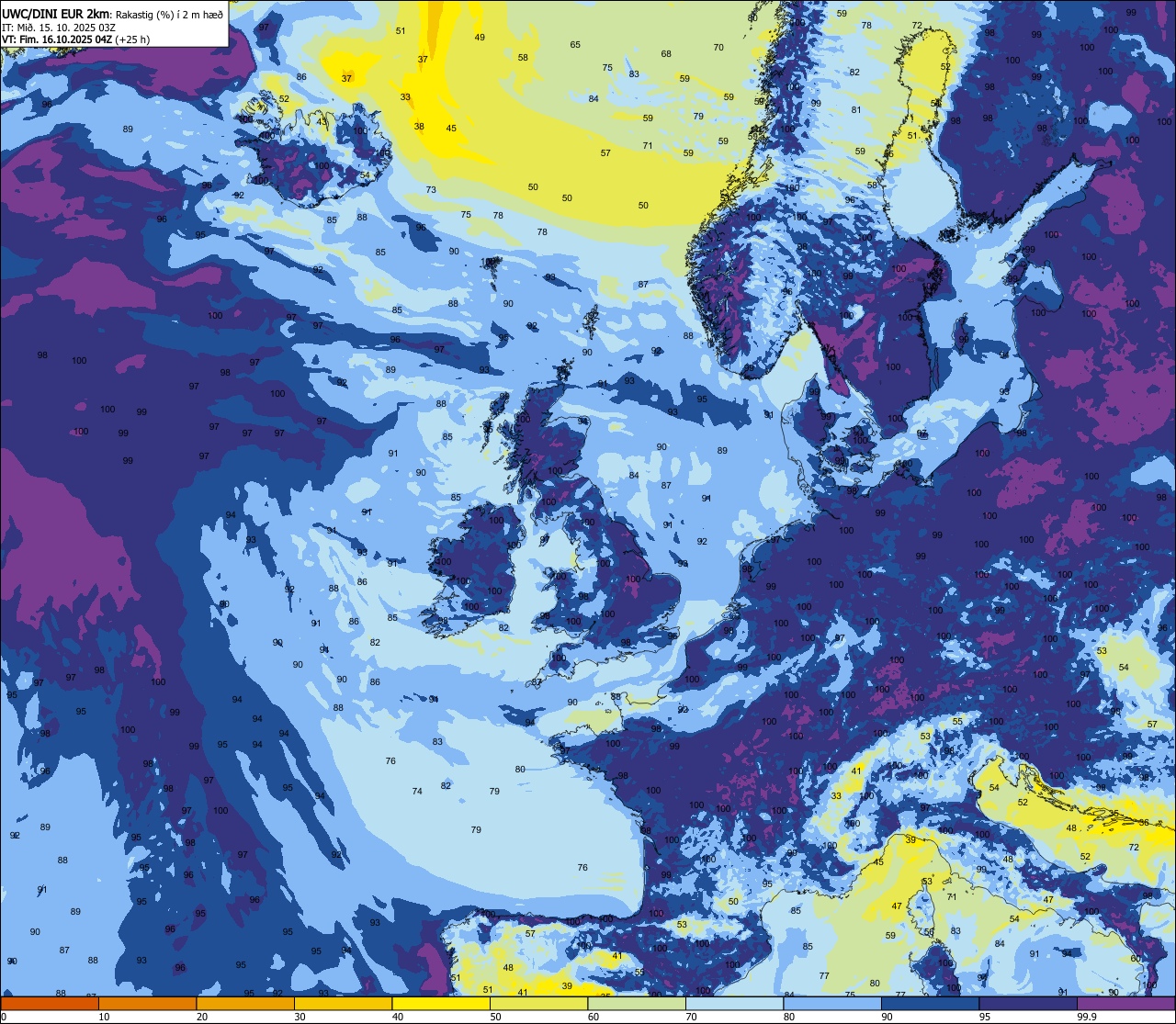Click the dark blue 90–95 legend swatch

[x=930, y=1004]
